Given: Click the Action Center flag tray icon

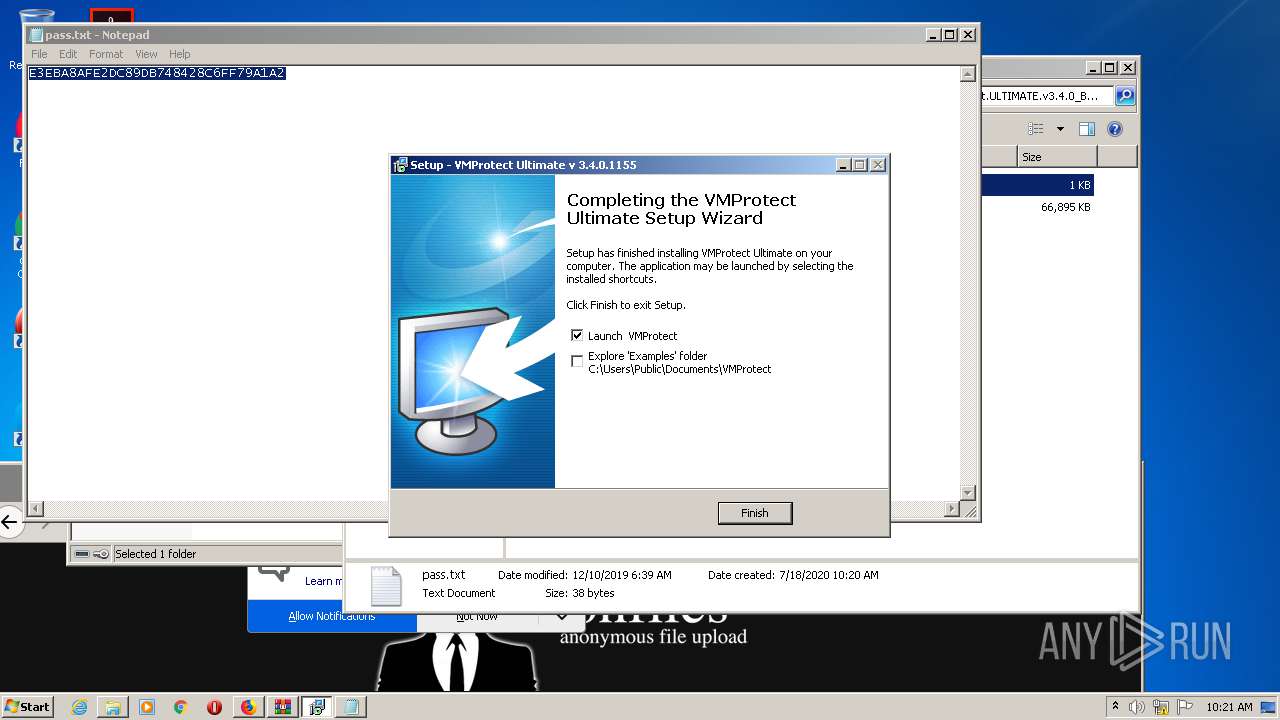Looking at the screenshot, I should [1184, 707].
